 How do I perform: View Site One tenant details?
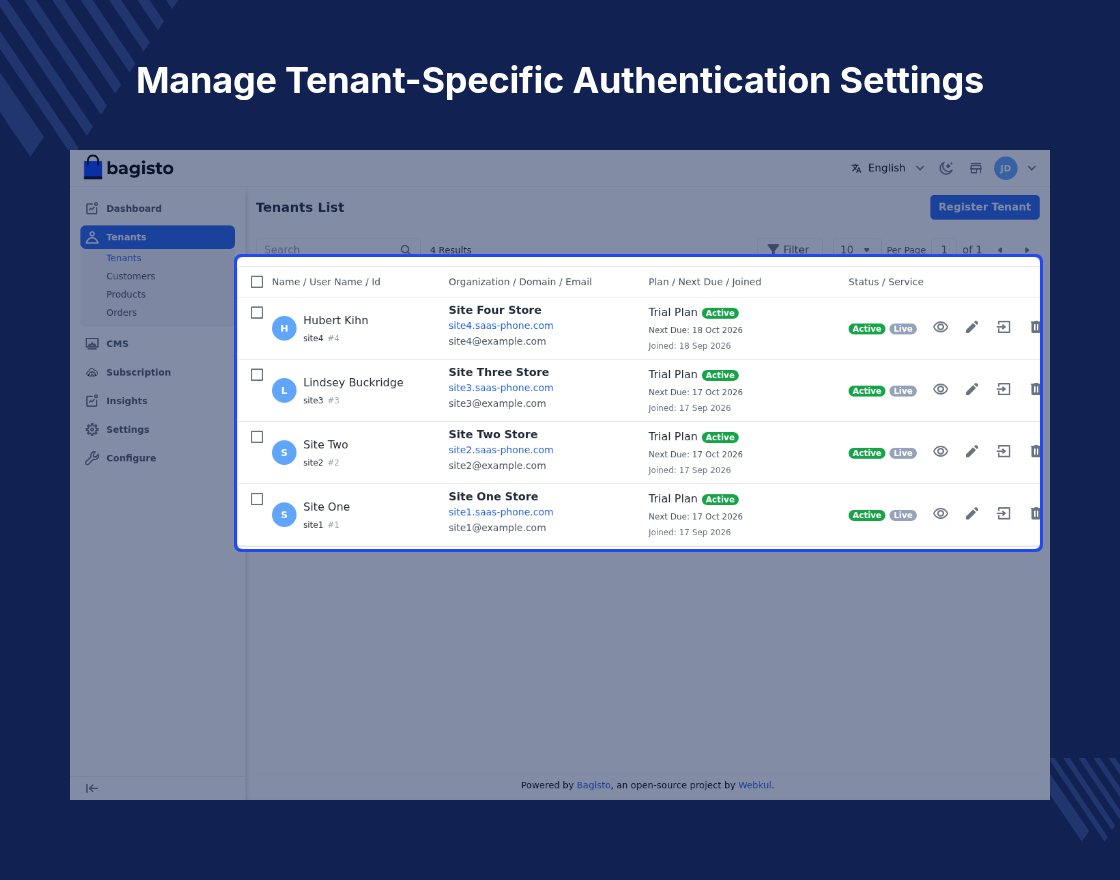pos(941,514)
